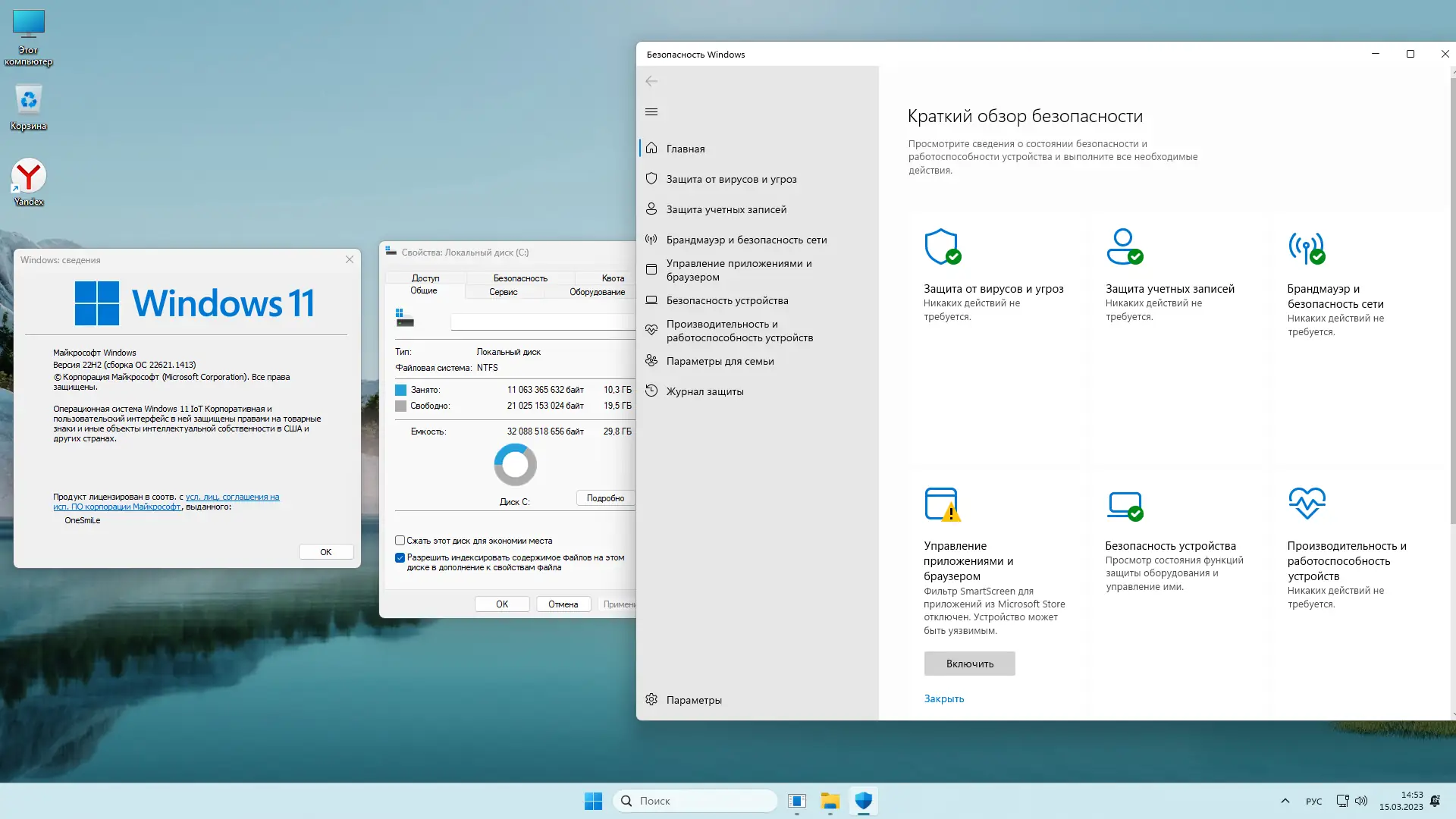Viewport: 1456px width, 819px height.
Task: Toggle the hamburger navigation menu
Action: pos(651,112)
